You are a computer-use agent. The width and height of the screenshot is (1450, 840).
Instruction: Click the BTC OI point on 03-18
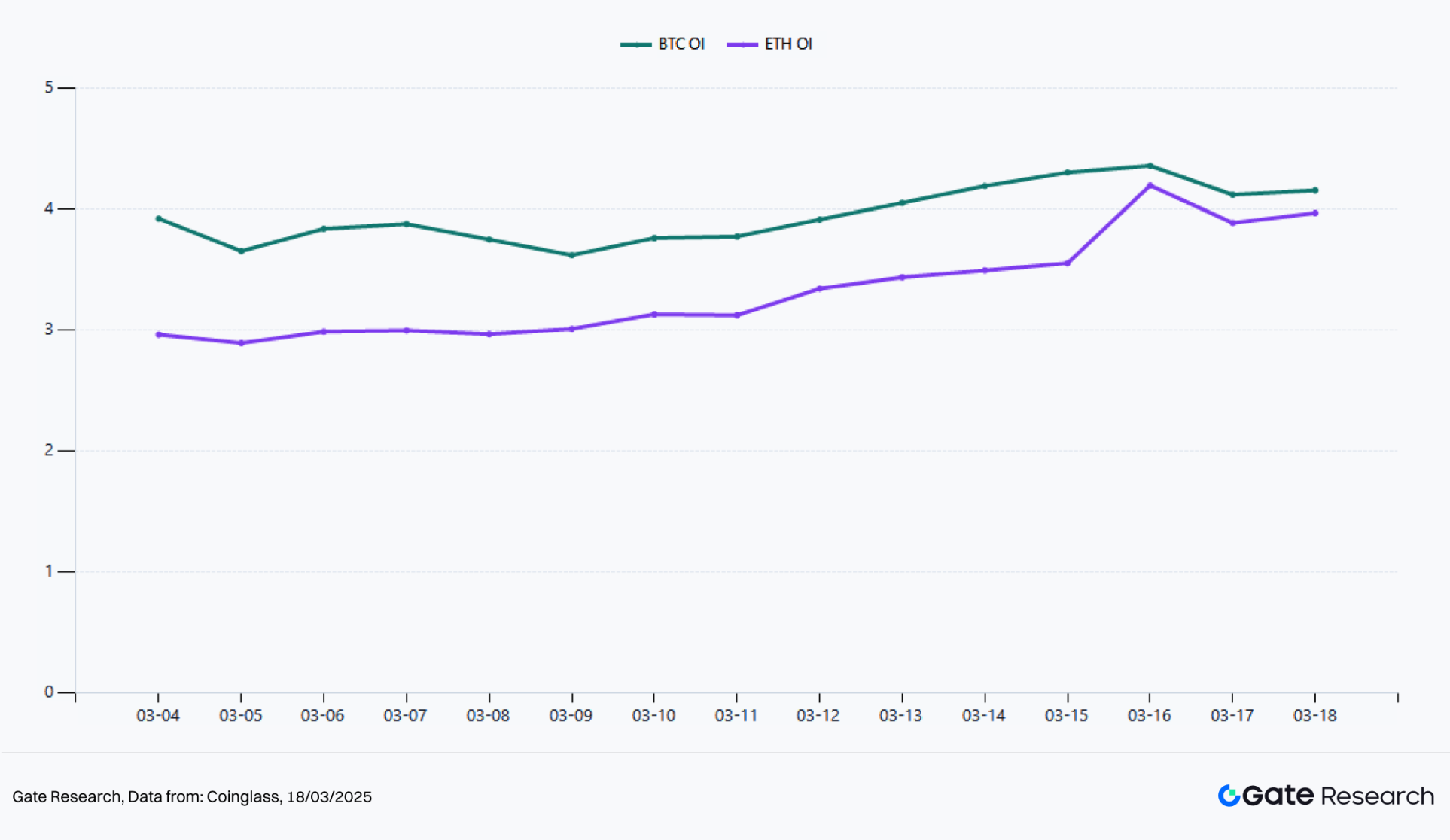1315,190
